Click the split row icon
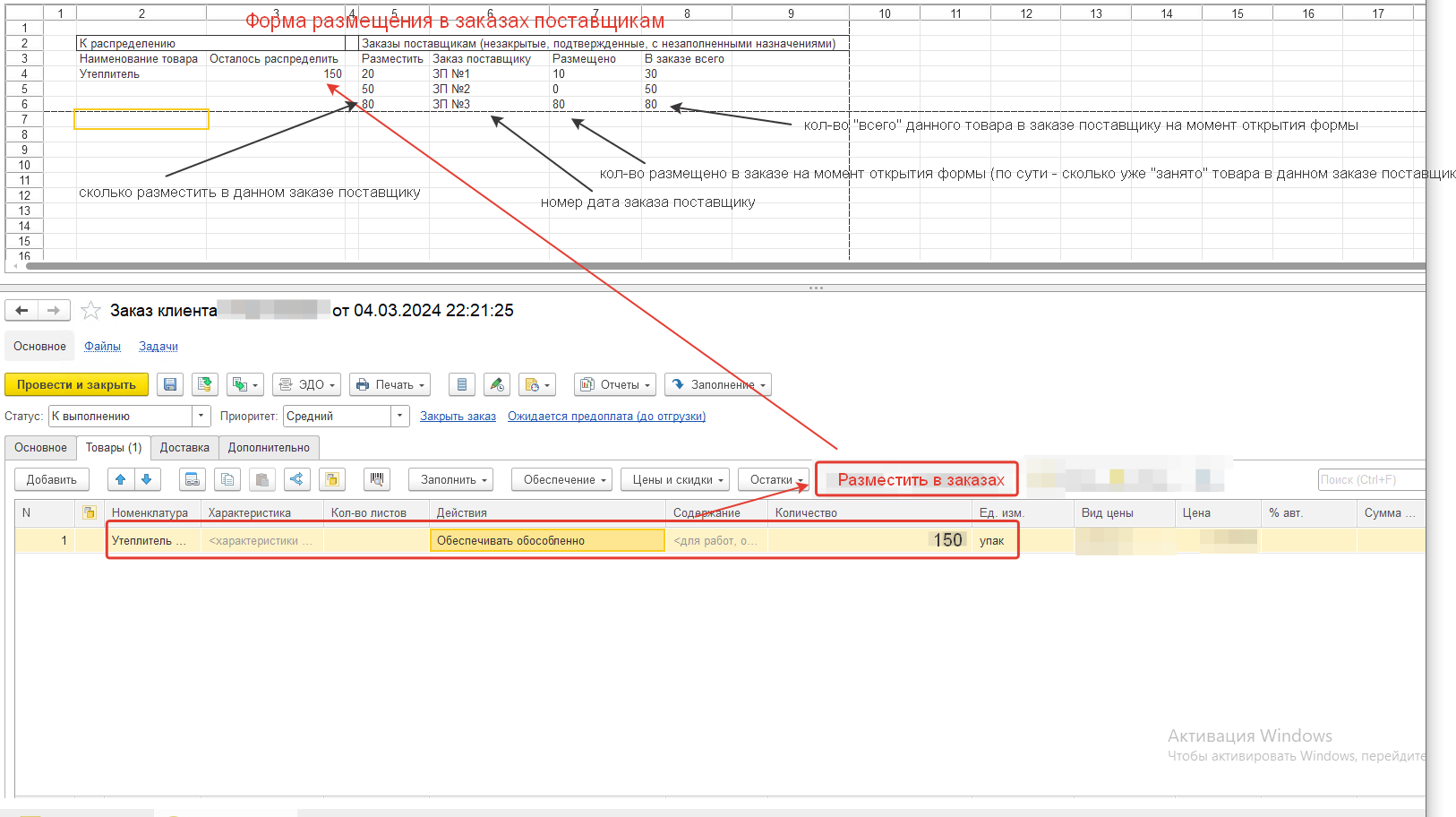The image size is (1456, 817). tap(296, 479)
